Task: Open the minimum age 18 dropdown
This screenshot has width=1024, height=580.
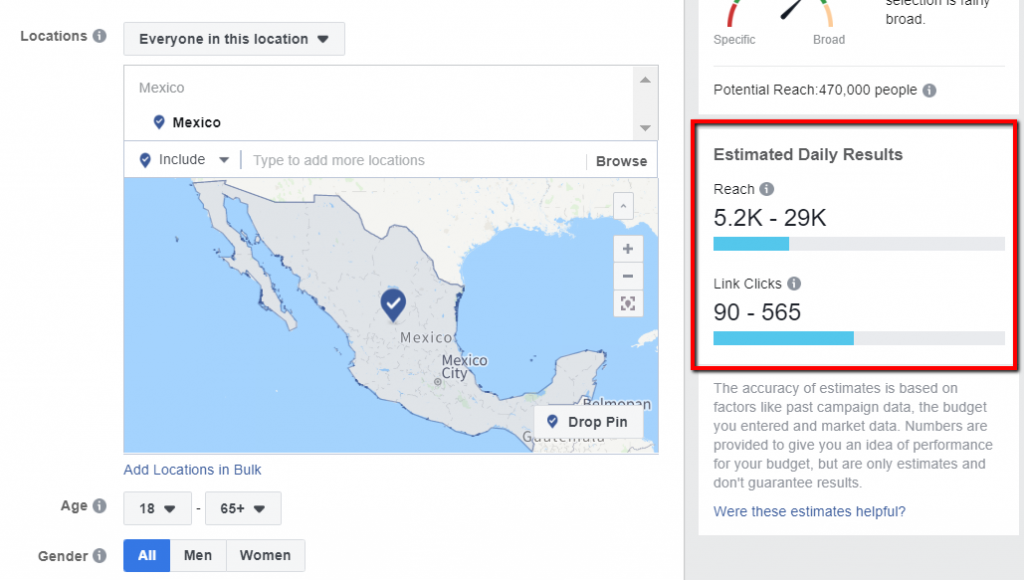Action: [x=157, y=508]
